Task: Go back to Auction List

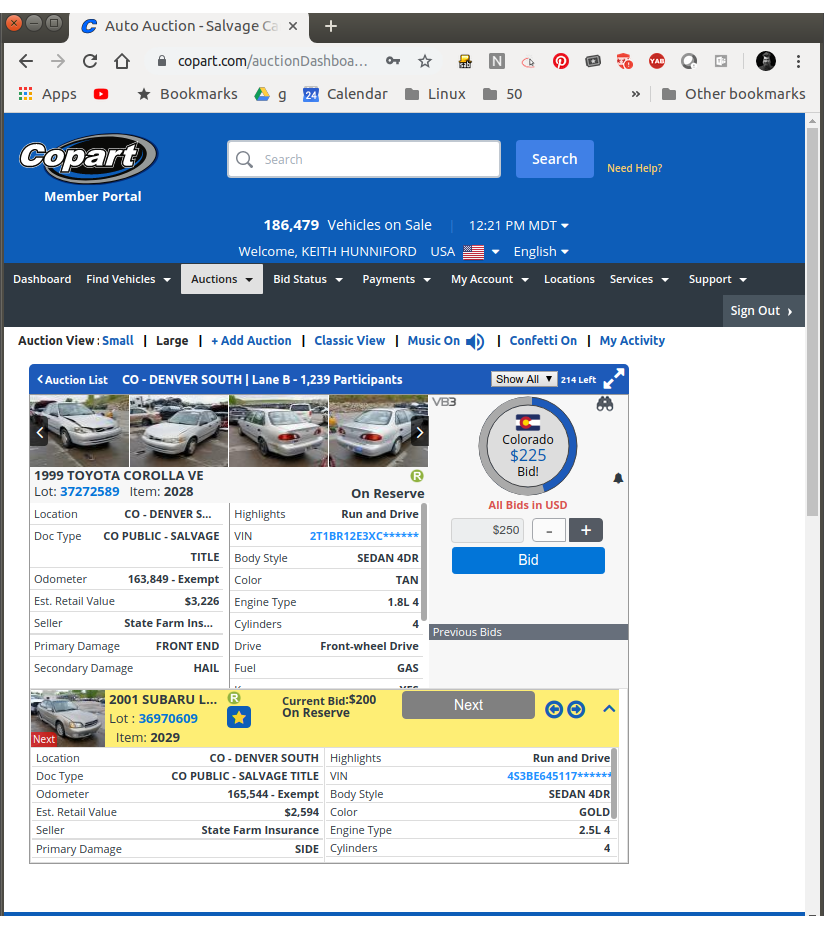Action: tap(72, 380)
